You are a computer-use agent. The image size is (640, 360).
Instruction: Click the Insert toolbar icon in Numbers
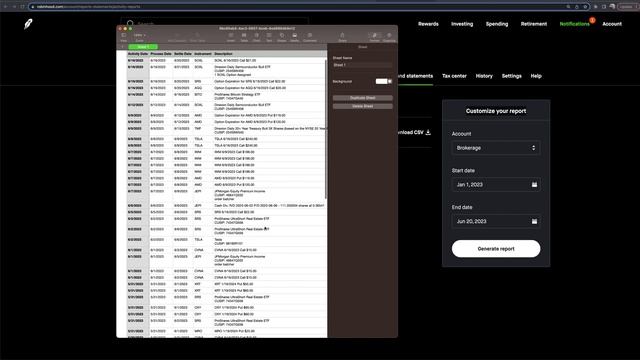point(231,37)
